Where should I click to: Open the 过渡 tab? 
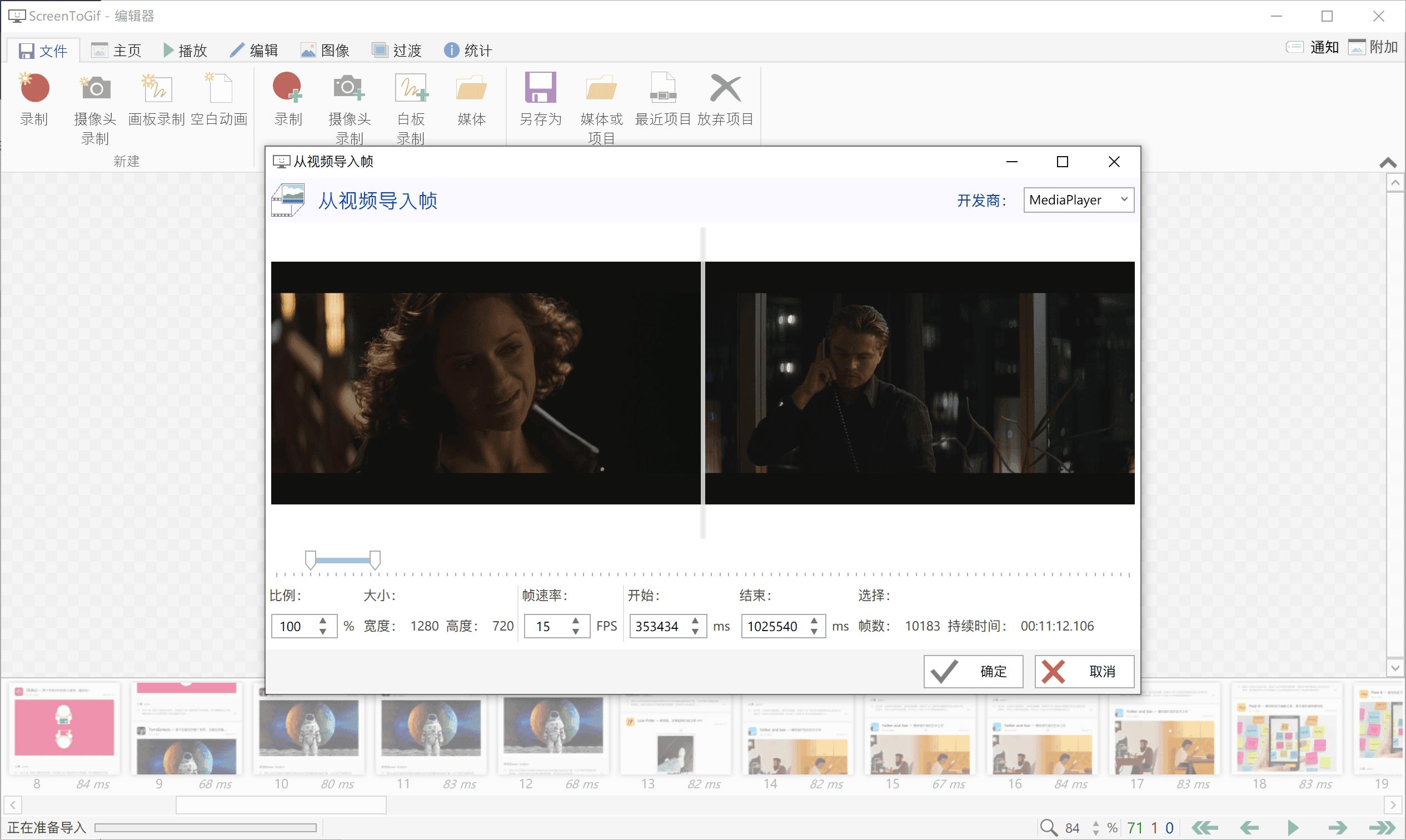(397, 51)
